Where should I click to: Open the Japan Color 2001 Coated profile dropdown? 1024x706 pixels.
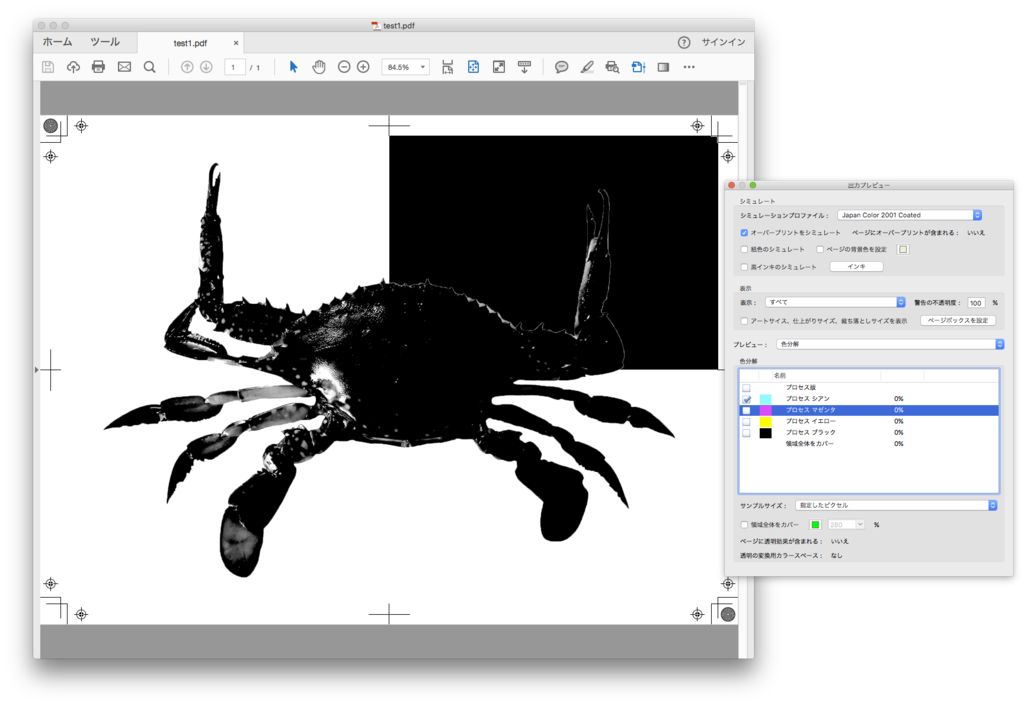(x=909, y=215)
